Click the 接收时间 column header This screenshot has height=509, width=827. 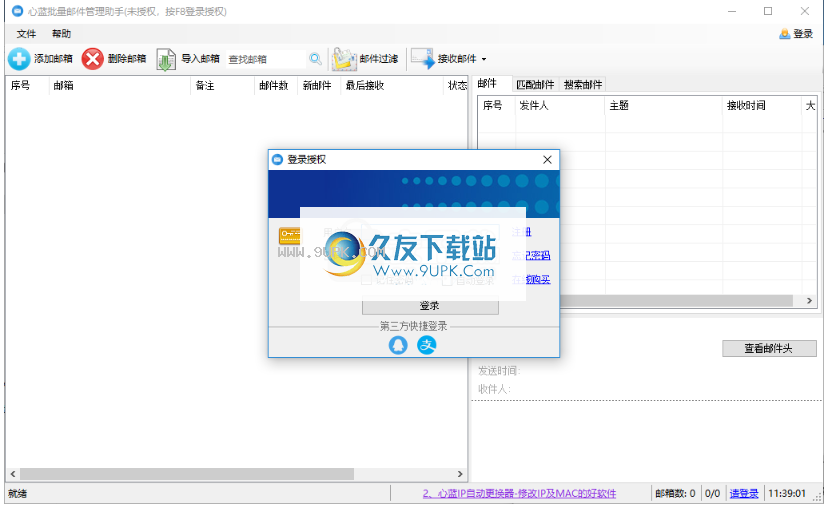point(746,105)
